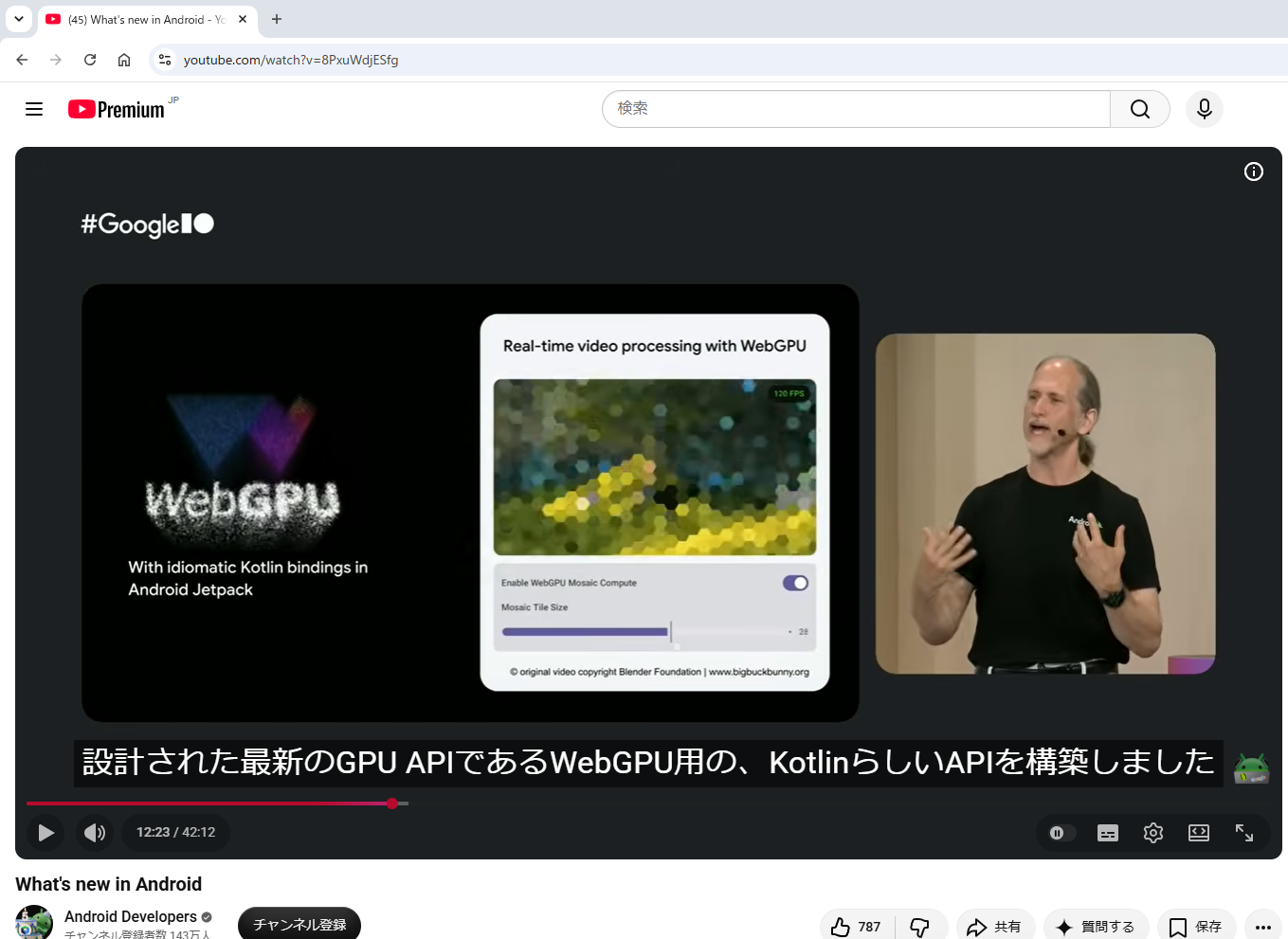The width and height of the screenshot is (1288, 939).
Task: Click the video title What's new in Android
Action: 109,884
